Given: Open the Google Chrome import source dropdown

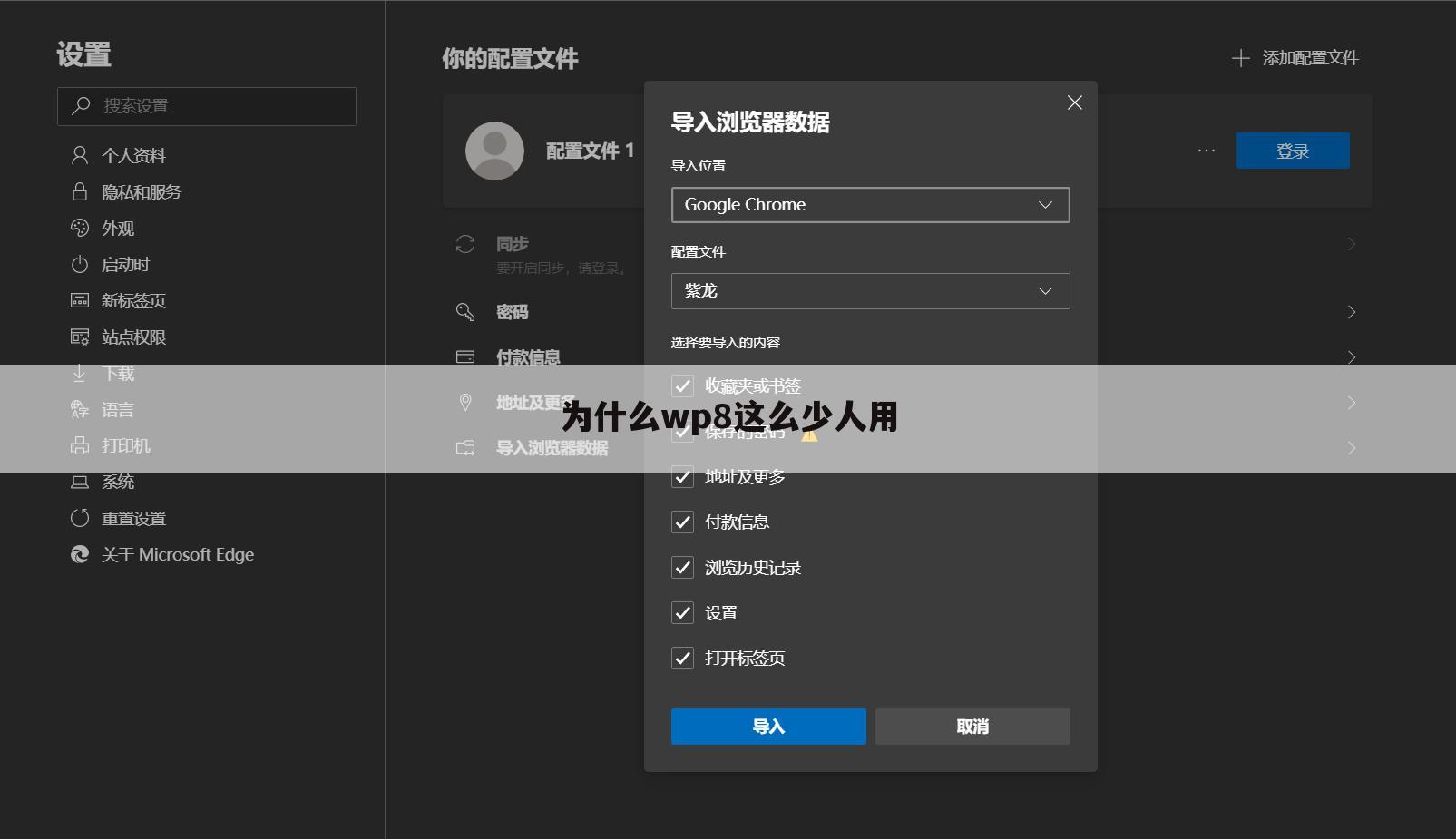Looking at the screenshot, I should [871, 205].
